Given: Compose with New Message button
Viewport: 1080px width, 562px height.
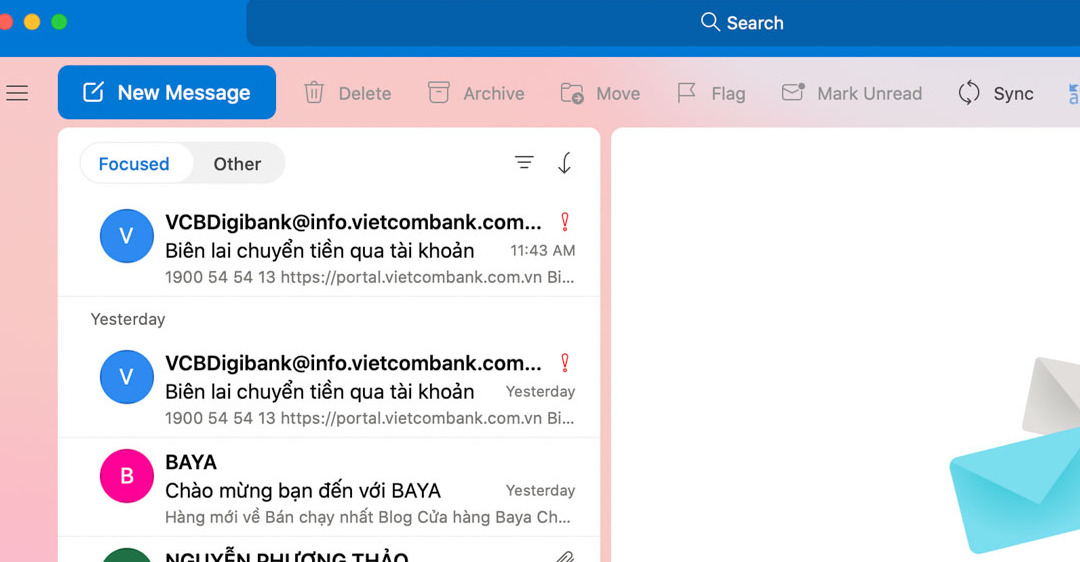Looking at the screenshot, I should pos(167,92).
